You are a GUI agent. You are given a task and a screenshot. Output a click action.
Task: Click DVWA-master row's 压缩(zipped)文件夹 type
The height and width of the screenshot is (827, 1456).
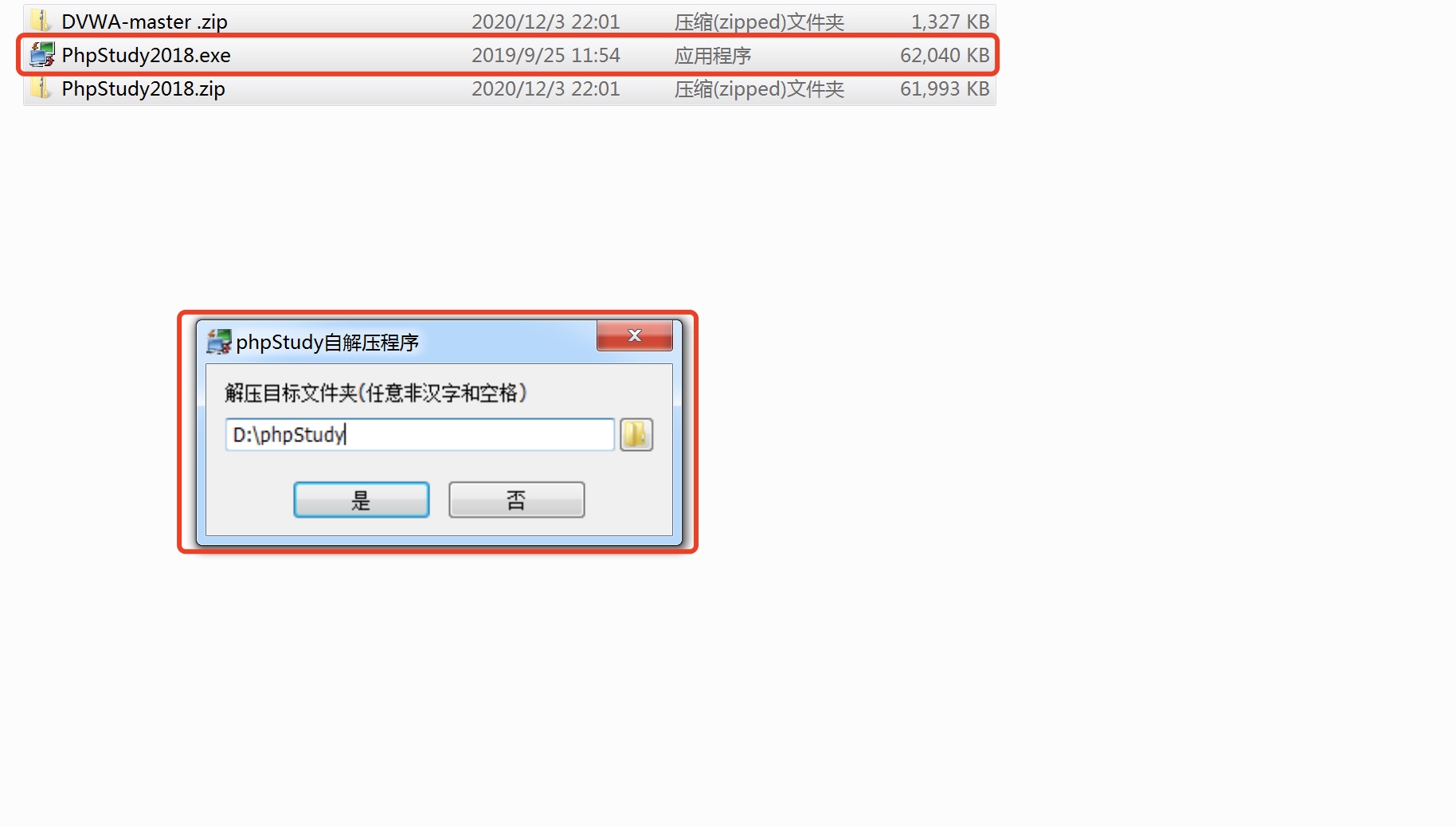point(759,22)
